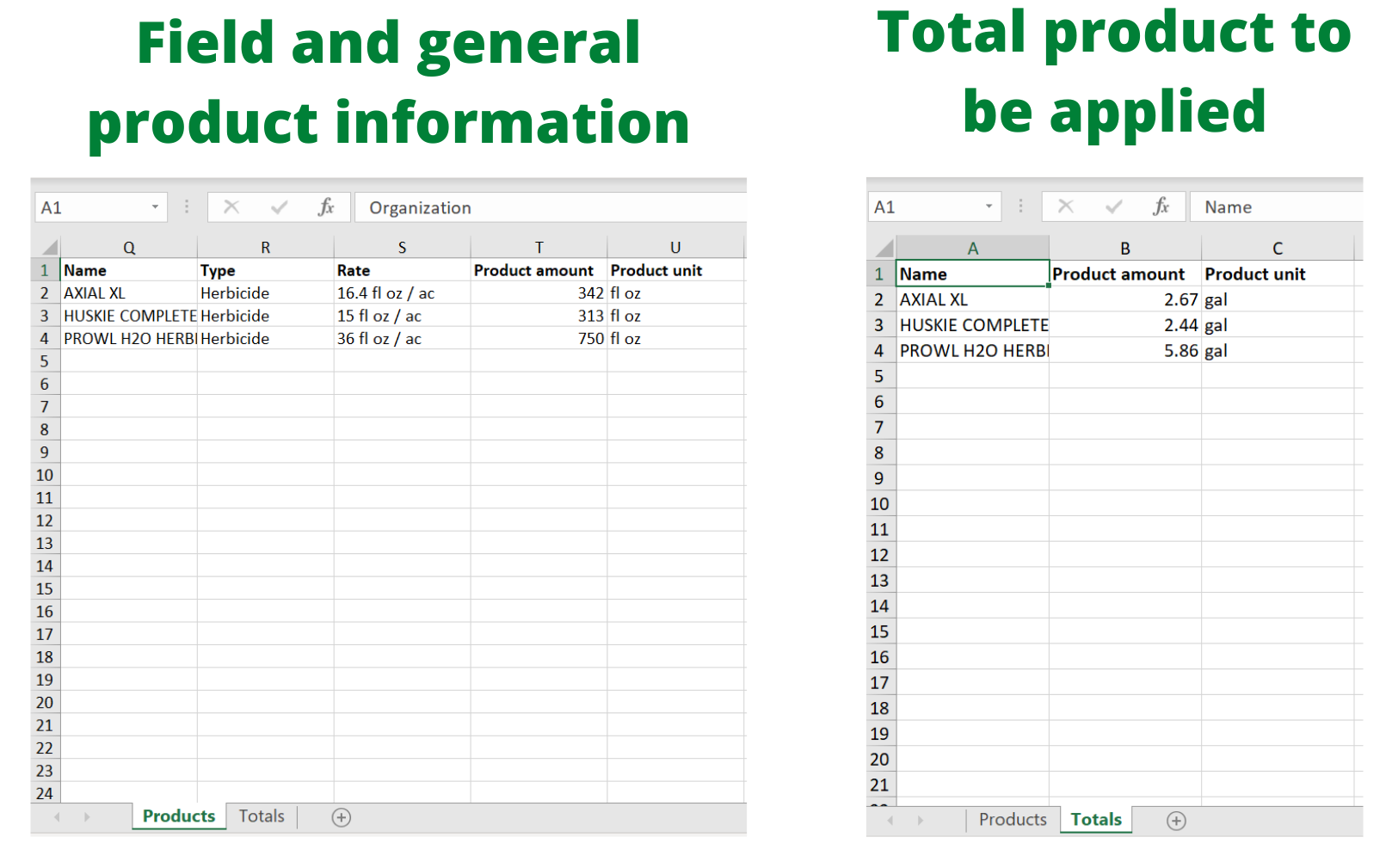Click Select All corner triangle in right spreadsheet
This screenshot has width=1392, height=868.
pyautogui.click(x=884, y=249)
